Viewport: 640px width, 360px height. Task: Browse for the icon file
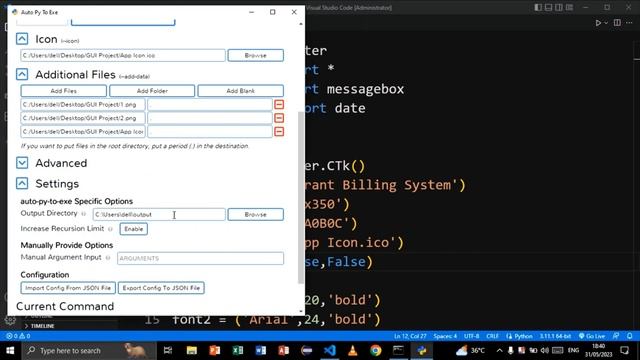pos(256,55)
